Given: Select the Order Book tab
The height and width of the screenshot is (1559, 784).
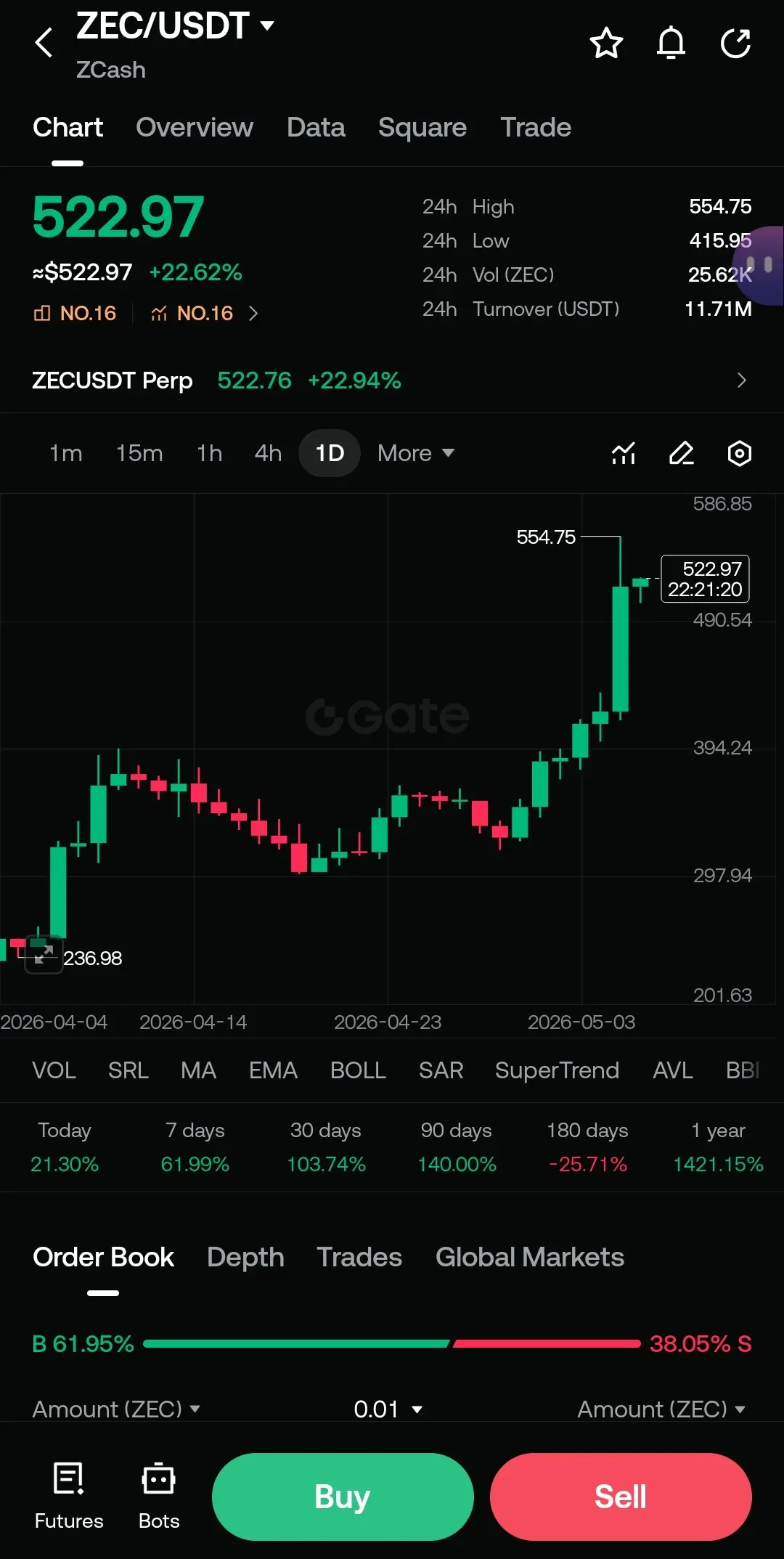Looking at the screenshot, I should (103, 1257).
